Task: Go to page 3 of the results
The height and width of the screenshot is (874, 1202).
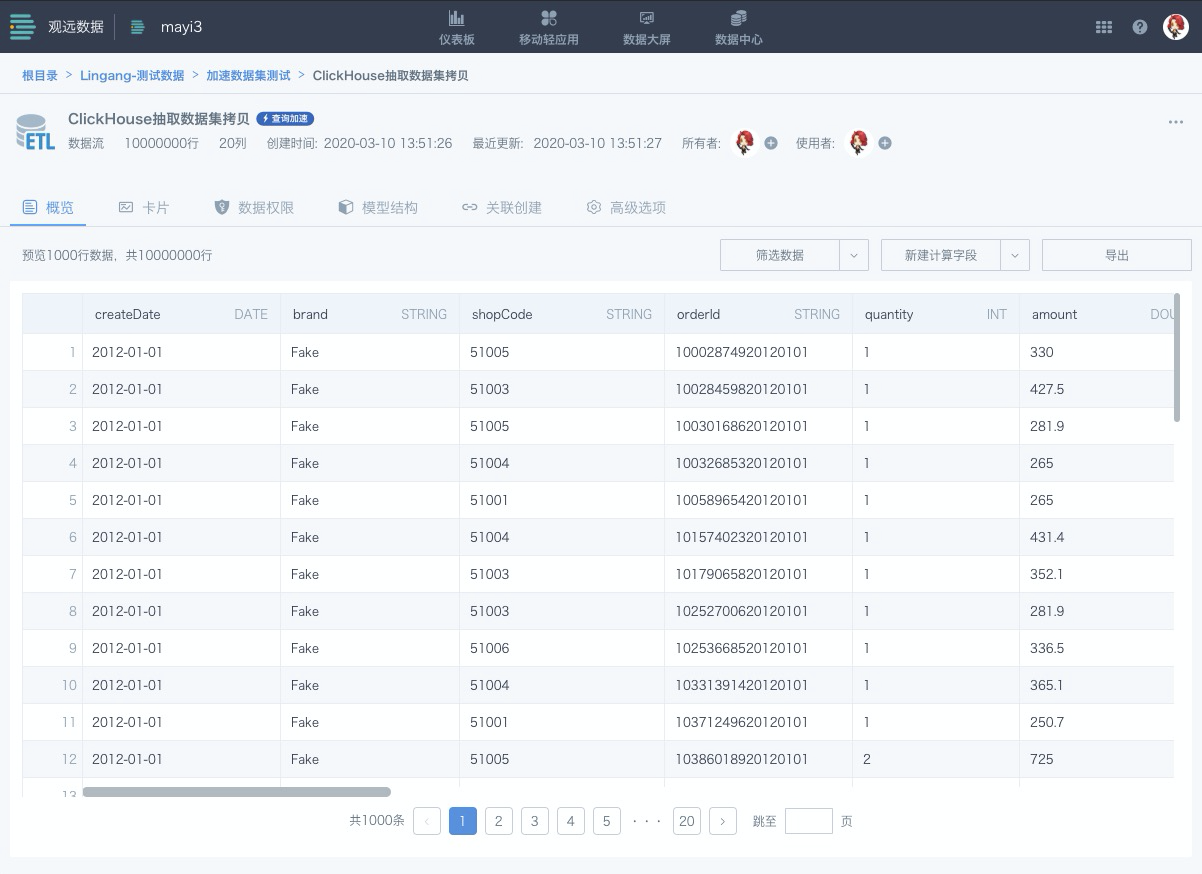Action: point(534,821)
